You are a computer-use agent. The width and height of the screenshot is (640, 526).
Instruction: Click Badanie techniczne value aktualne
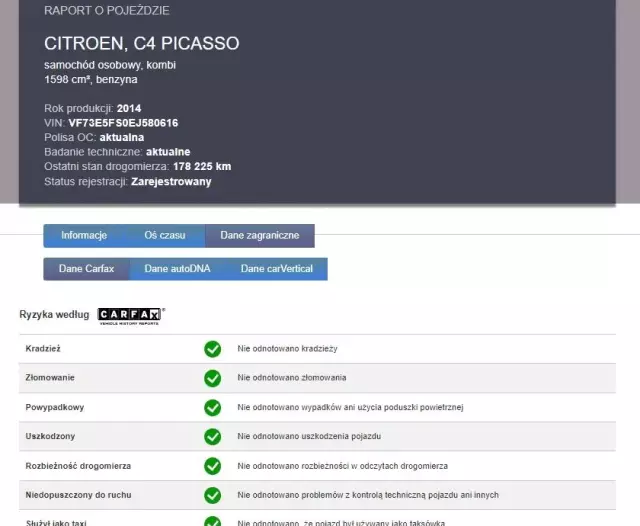pyautogui.click(x=168, y=152)
